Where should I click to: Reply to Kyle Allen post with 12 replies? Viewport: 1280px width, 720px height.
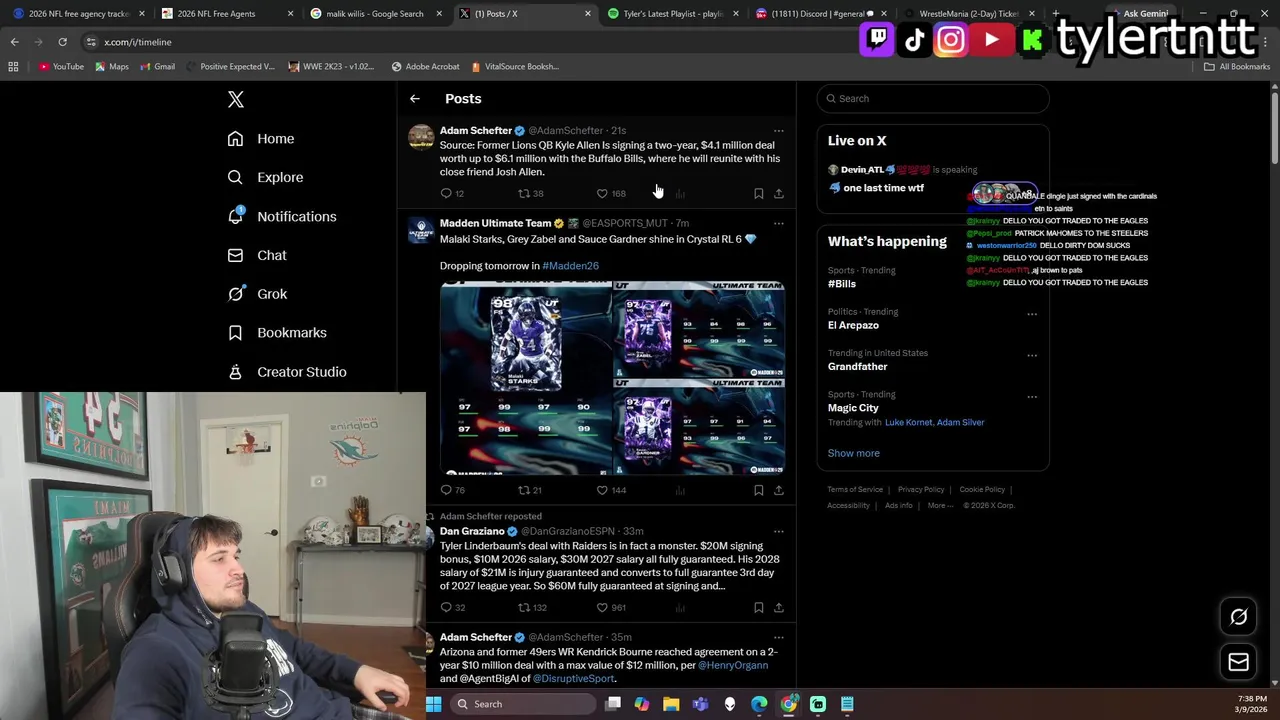452,193
